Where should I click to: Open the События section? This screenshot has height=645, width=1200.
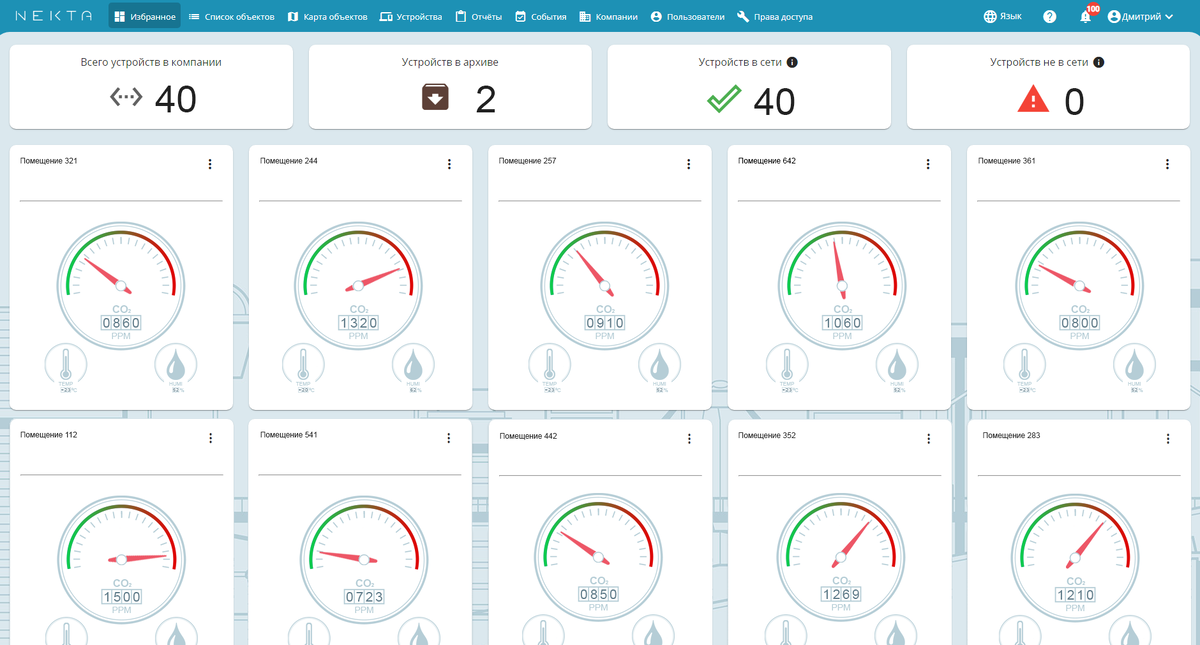pos(540,16)
